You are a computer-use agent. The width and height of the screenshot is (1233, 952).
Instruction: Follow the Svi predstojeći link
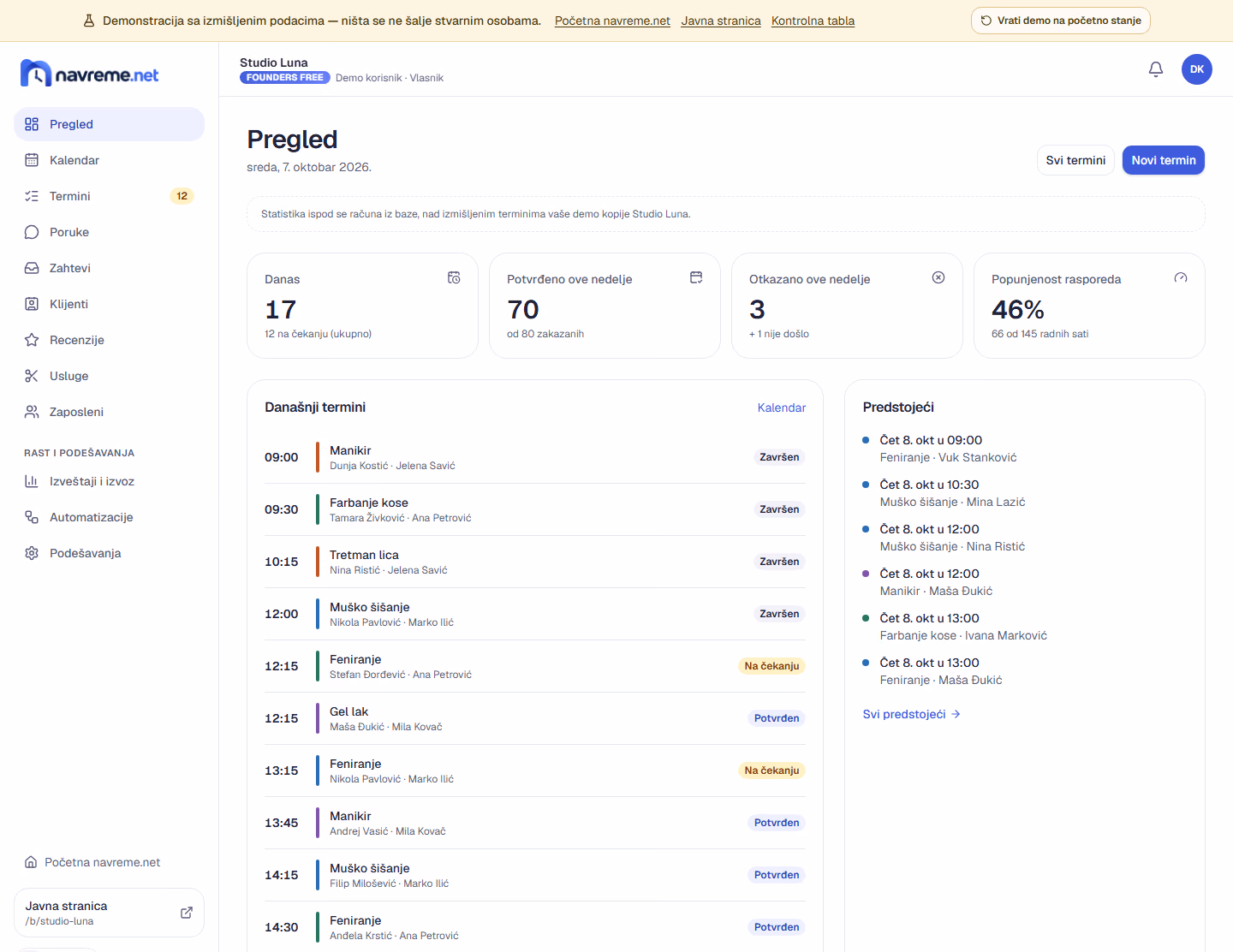(912, 714)
